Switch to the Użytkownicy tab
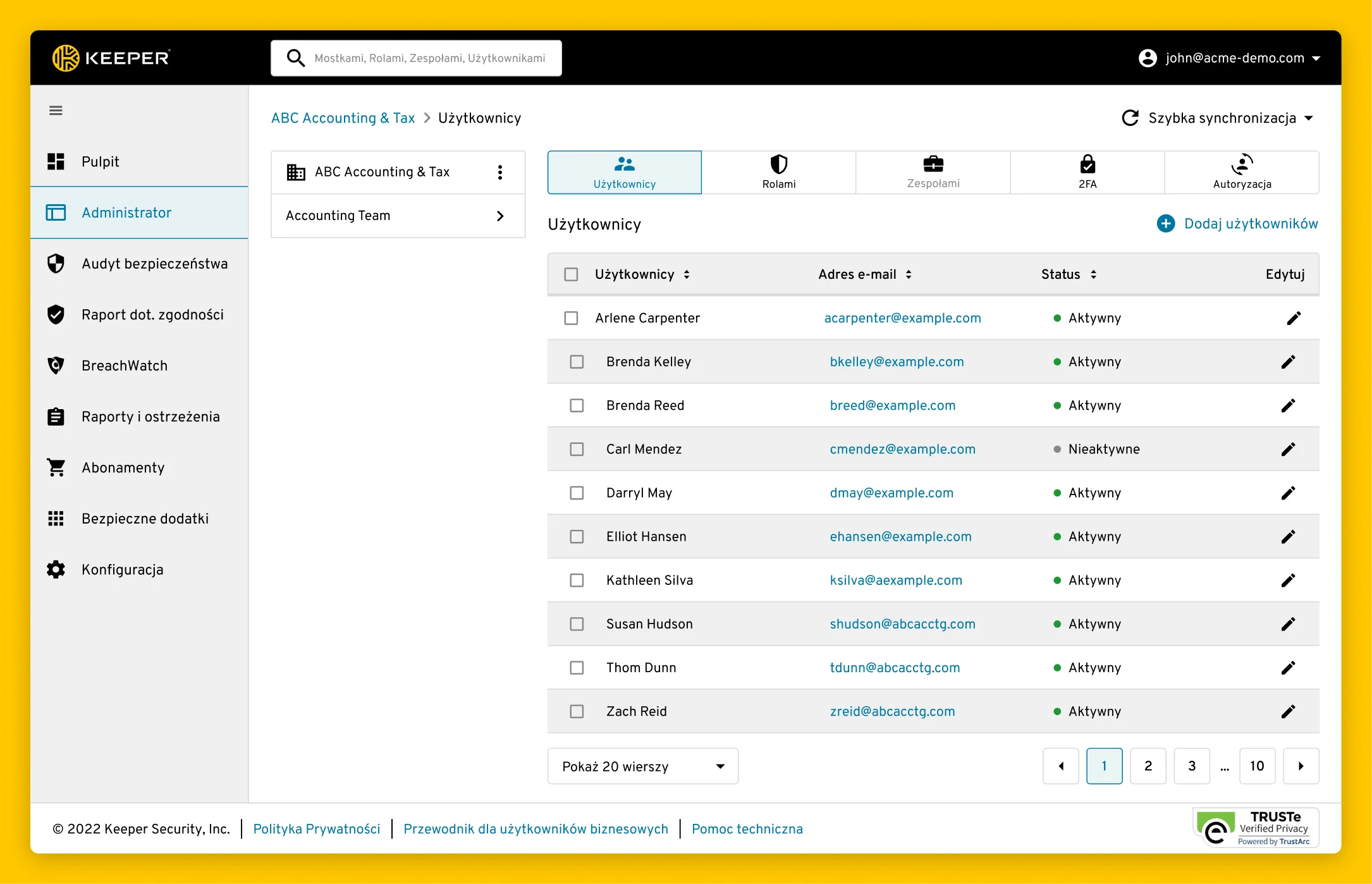1372x884 pixels. [x=625, y=171]
